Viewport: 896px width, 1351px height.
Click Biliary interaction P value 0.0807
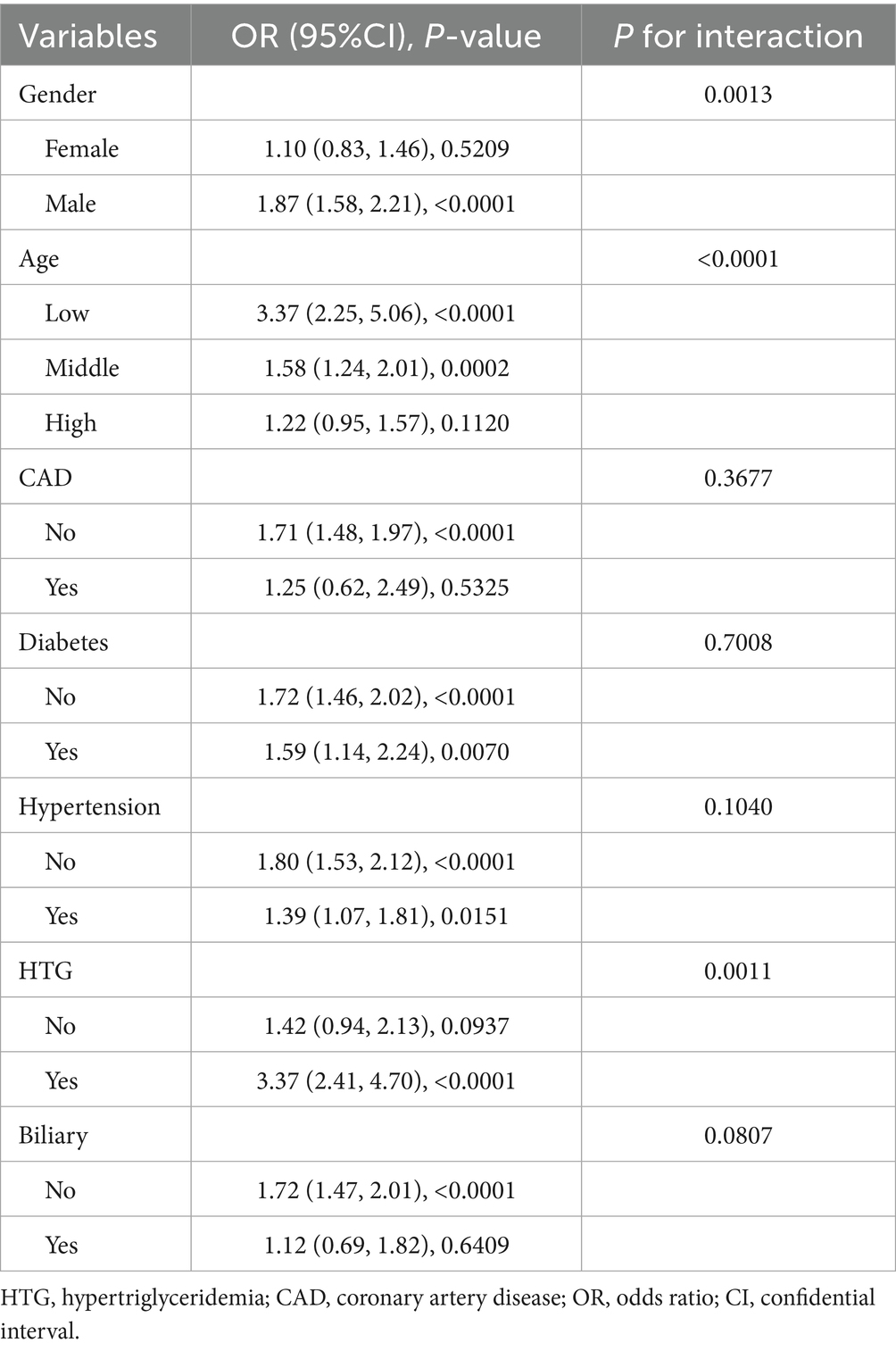tap(738, 1135)
